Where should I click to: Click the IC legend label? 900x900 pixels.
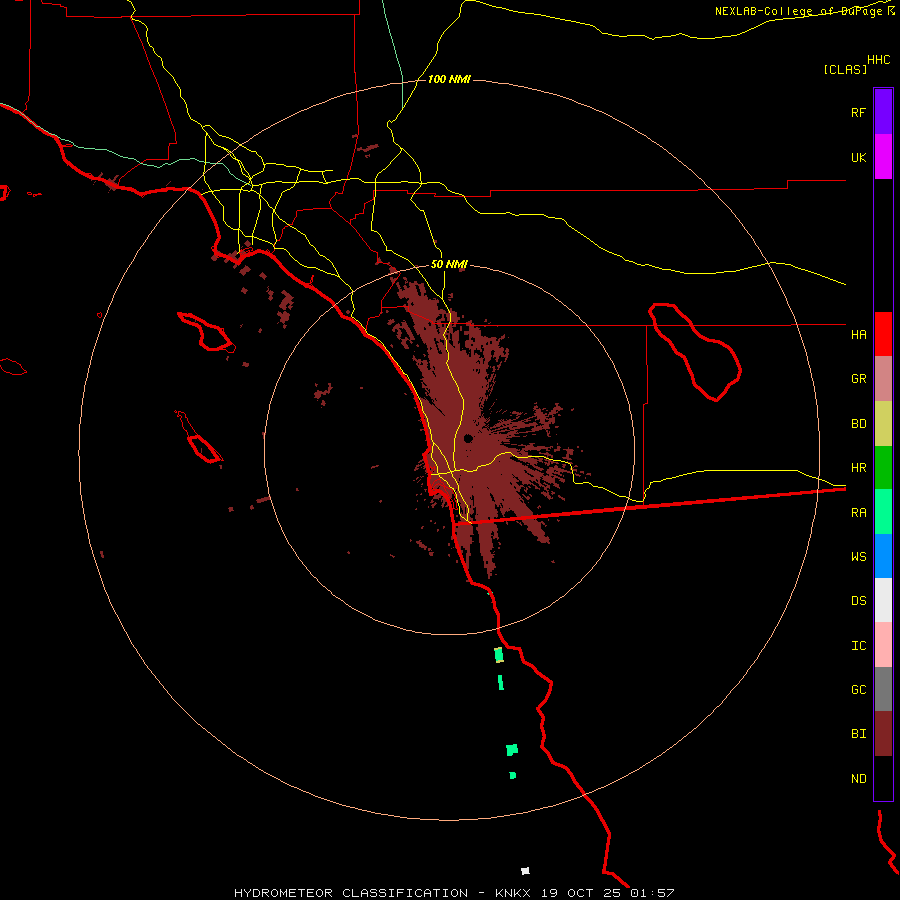858,646
